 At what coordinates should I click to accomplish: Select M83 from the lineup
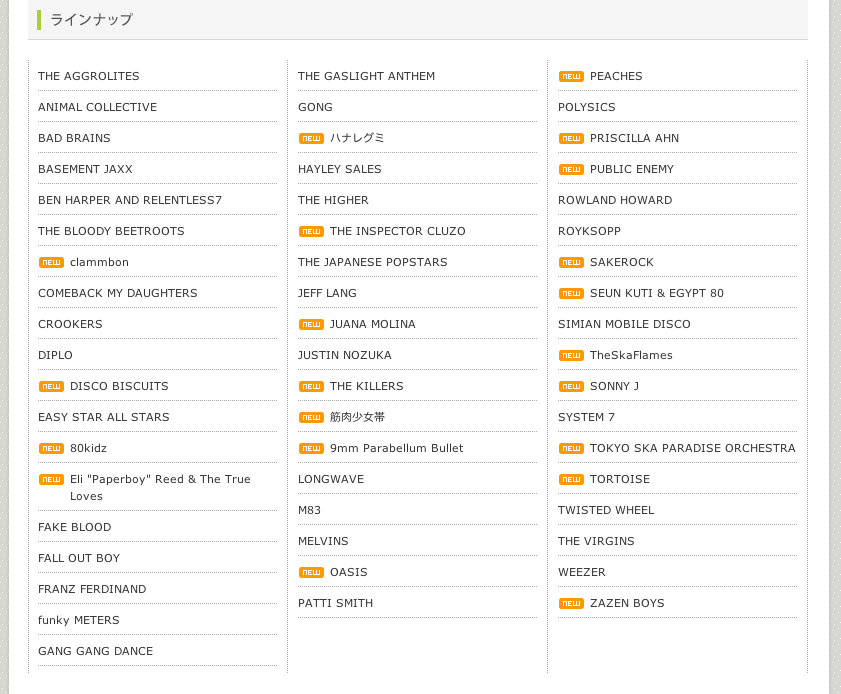pyautogui.click(x=309, y=511)
